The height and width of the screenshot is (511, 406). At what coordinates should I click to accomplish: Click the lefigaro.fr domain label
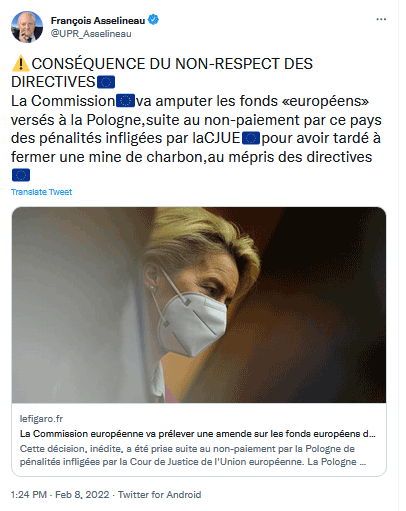41,419
